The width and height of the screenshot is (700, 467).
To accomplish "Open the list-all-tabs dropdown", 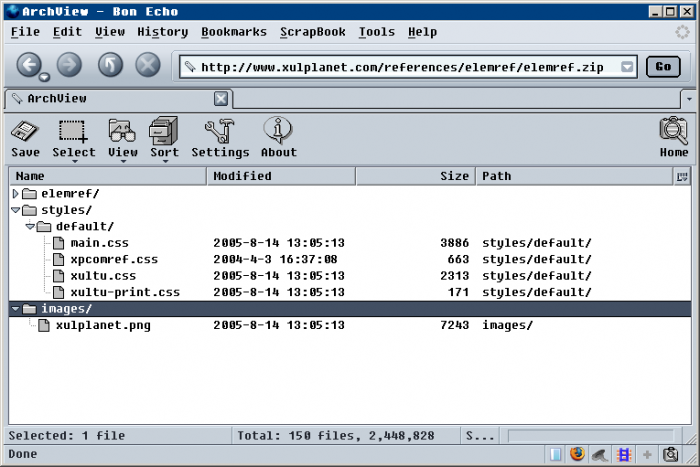I will [x=689, y=99].
